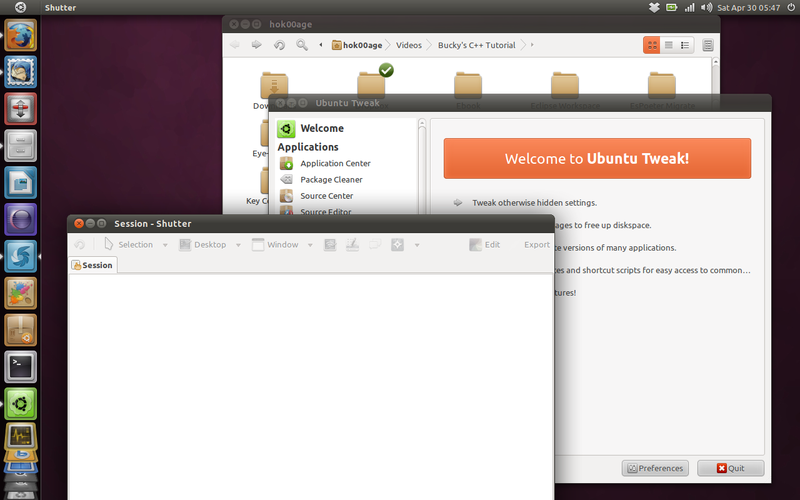This screenshot has width=800, height=500.
Task: Click the Ubuntu logo button in top panel
Action: (20, 7)
